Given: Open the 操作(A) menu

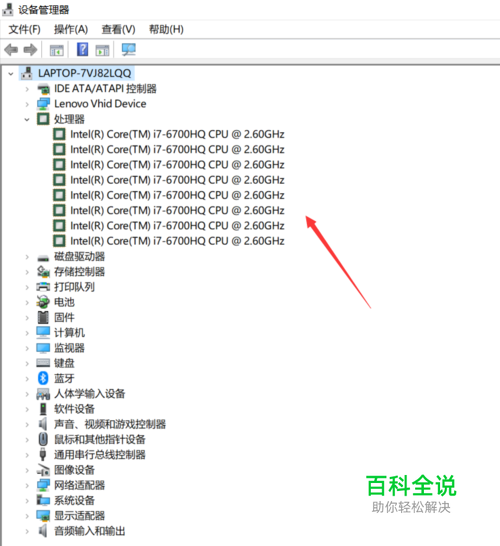Looking at the screenshot, I should [x=71, y=29].
